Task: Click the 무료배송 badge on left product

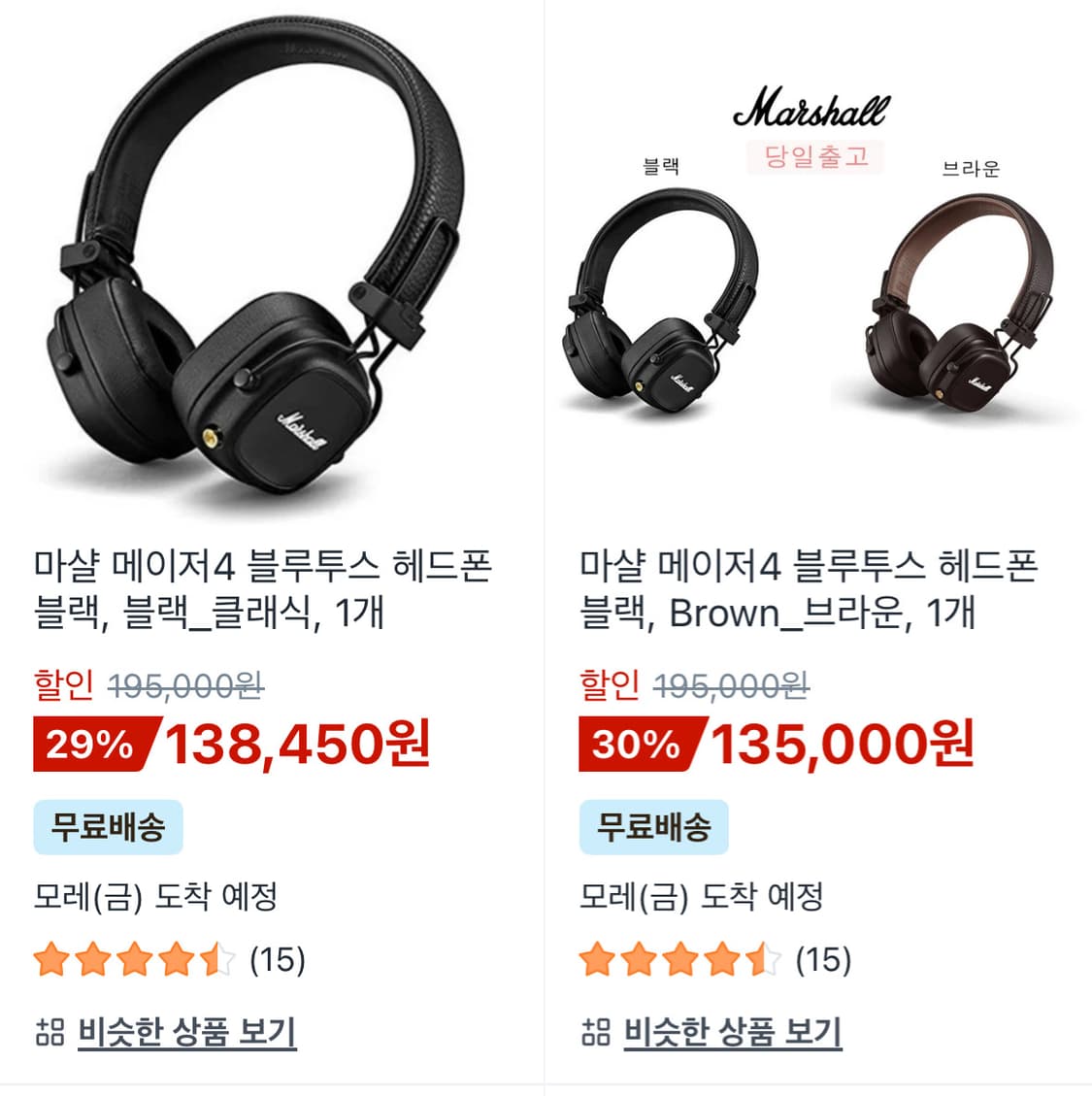Action: click(x=109, y=827)
